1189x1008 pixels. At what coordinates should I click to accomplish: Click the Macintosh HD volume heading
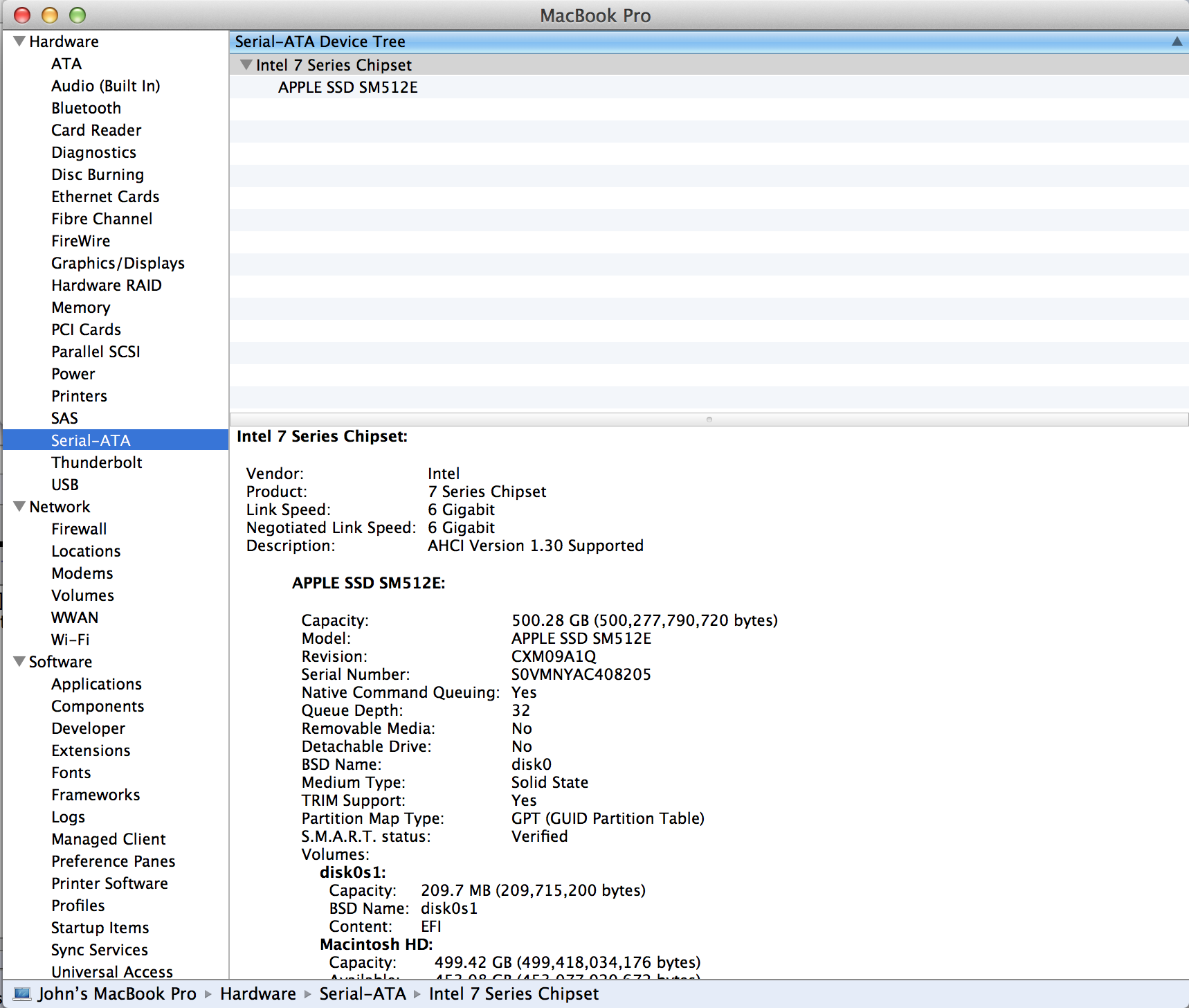pyautogui.click(x=376, y=944)
